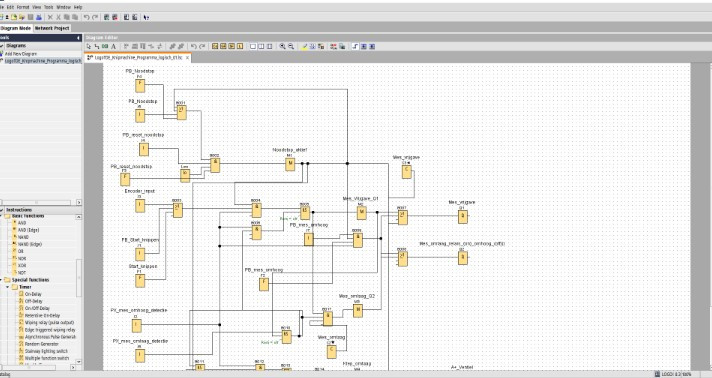Select the arrow Selection tool in Diagram Editor toolbar
Image resolution: width=712 pixels, height=378 pixels.
(x=89, y=46)
